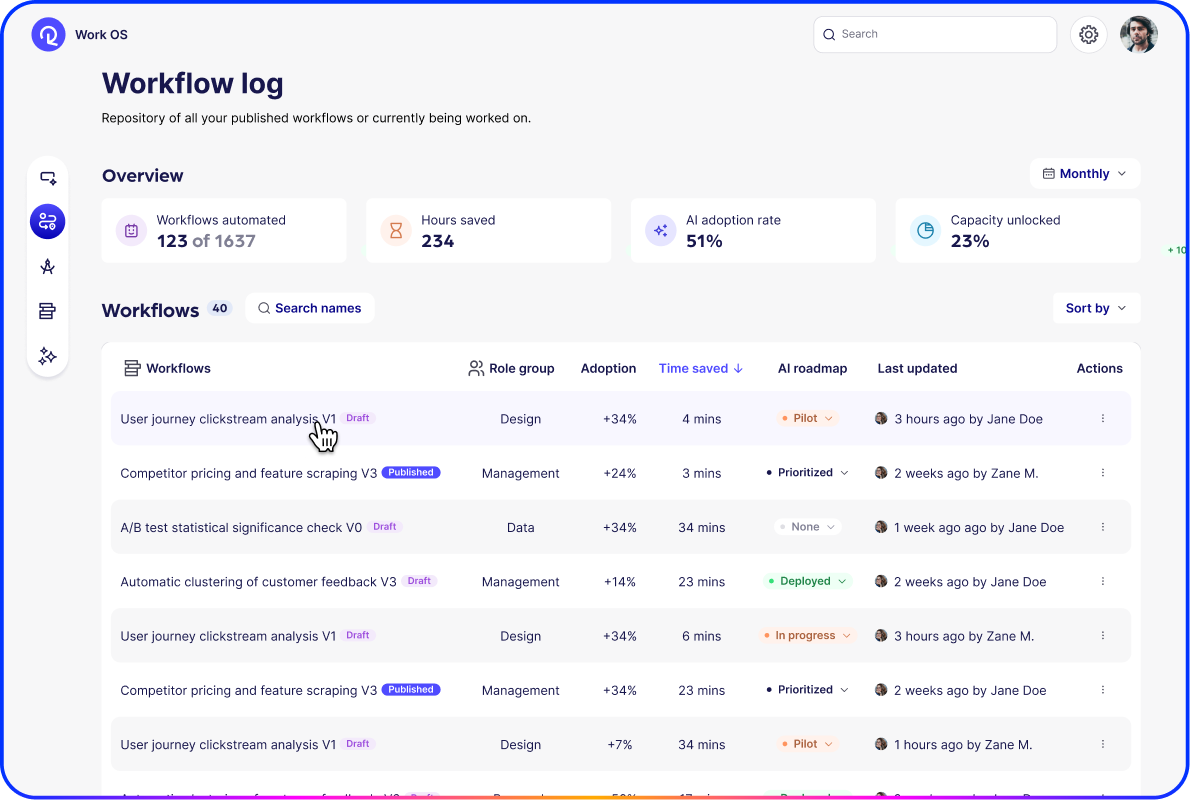Viewport: 1190px width, 800px height.
Task: Click the user avatar in the top right
Action: [1139, 34]
